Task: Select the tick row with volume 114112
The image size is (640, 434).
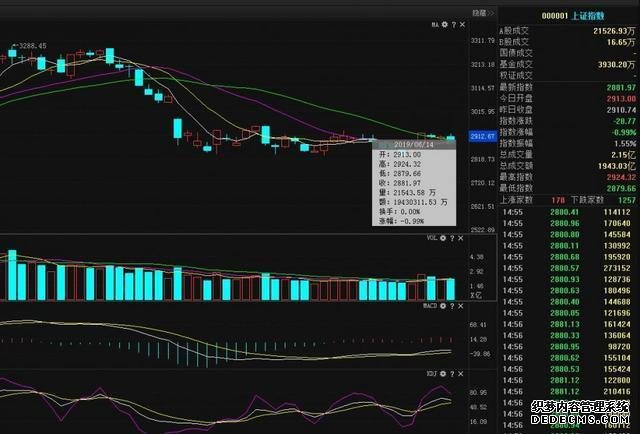Action: (567, 212)
